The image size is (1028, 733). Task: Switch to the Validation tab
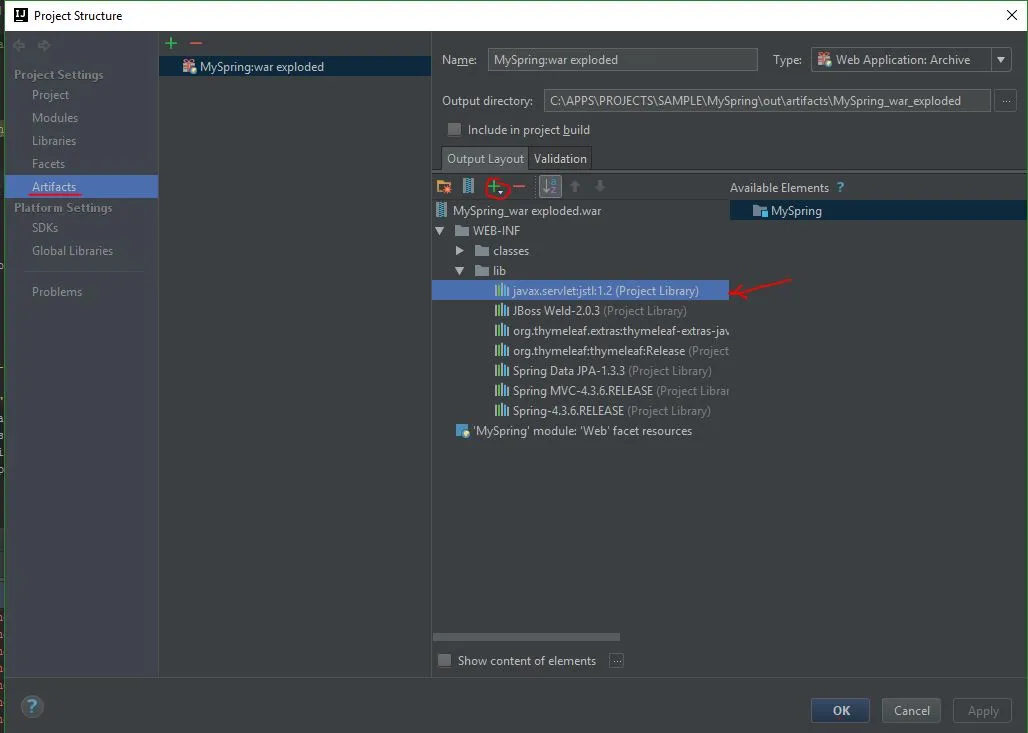point(560,159)
